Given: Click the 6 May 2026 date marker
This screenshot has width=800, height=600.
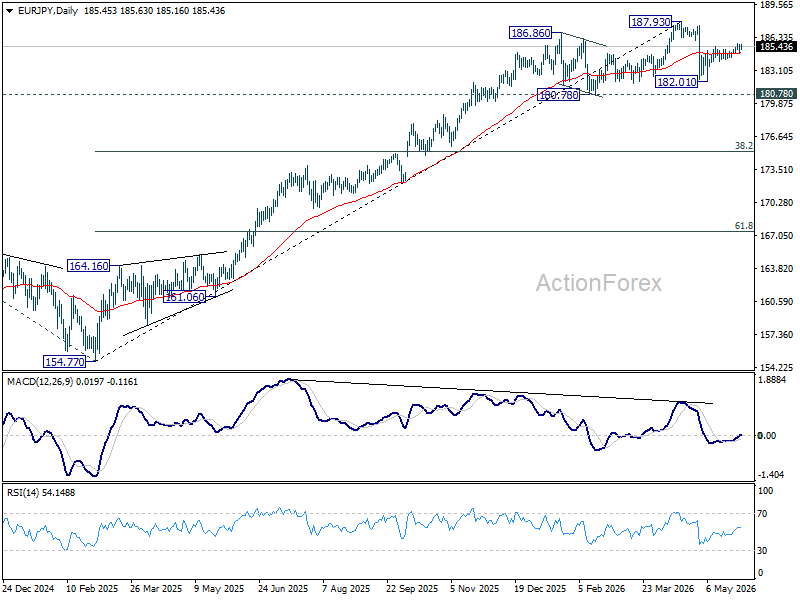Looking at the screenshot, I should [731, 589].
